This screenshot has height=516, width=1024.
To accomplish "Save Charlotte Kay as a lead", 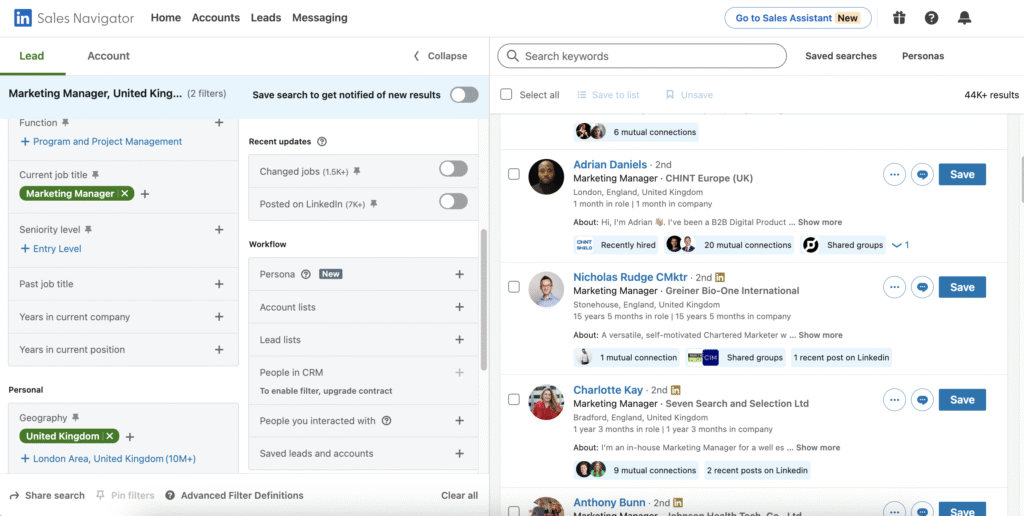I will [x=961, y=400].
